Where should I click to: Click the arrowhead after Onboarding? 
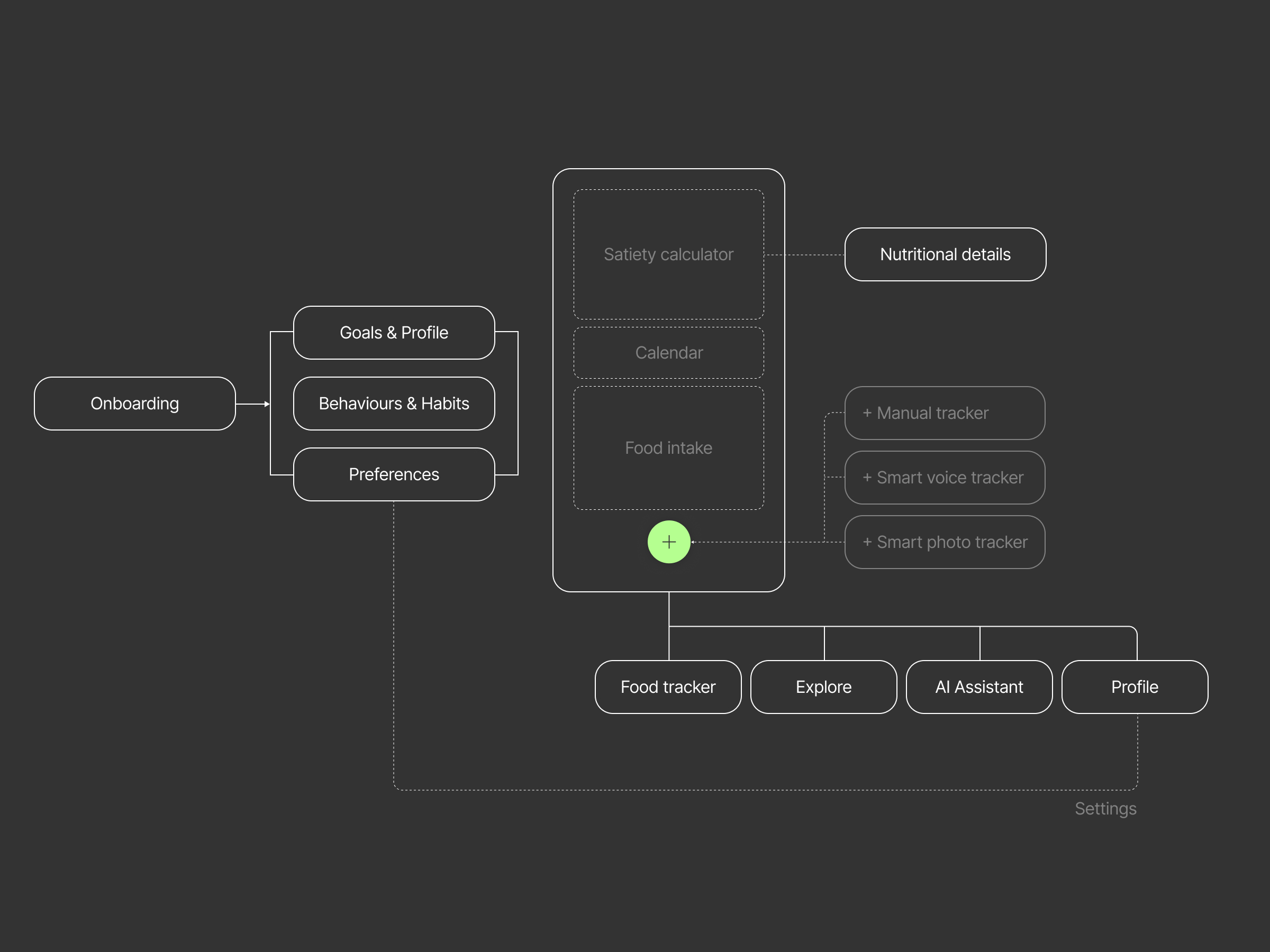click(267, 404)
